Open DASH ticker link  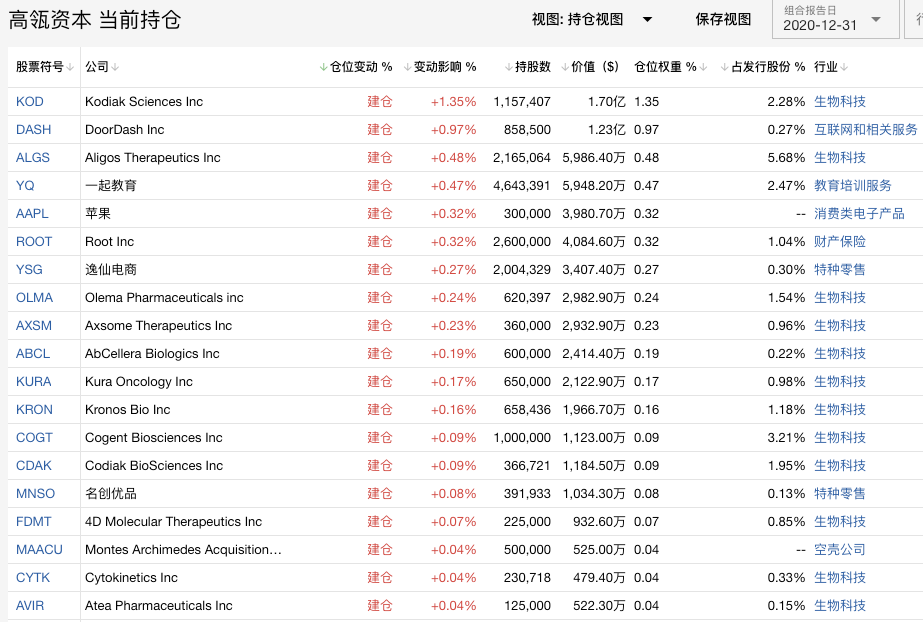(34, 129)
